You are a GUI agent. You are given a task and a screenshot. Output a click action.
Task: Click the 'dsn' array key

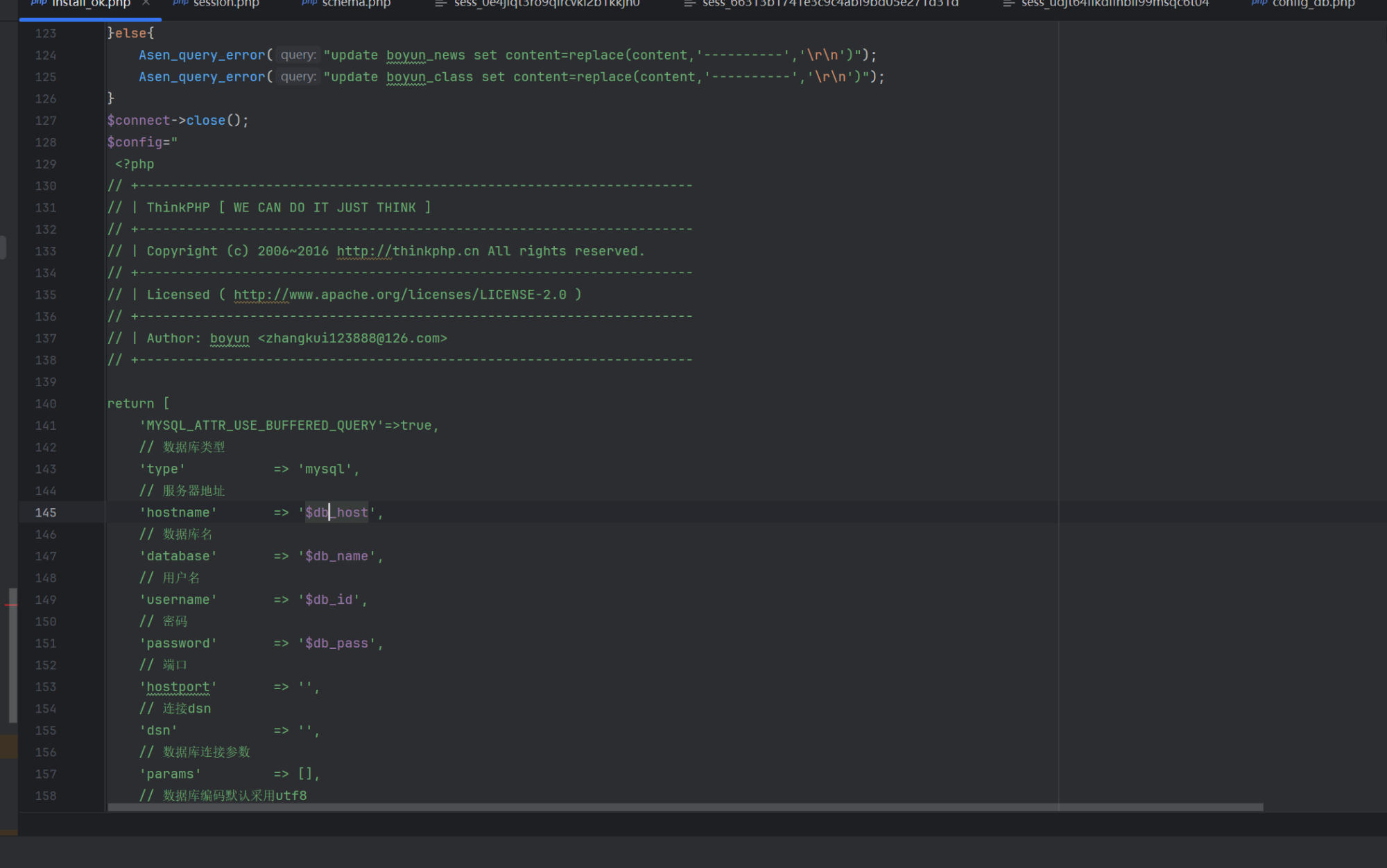(158, 731)
